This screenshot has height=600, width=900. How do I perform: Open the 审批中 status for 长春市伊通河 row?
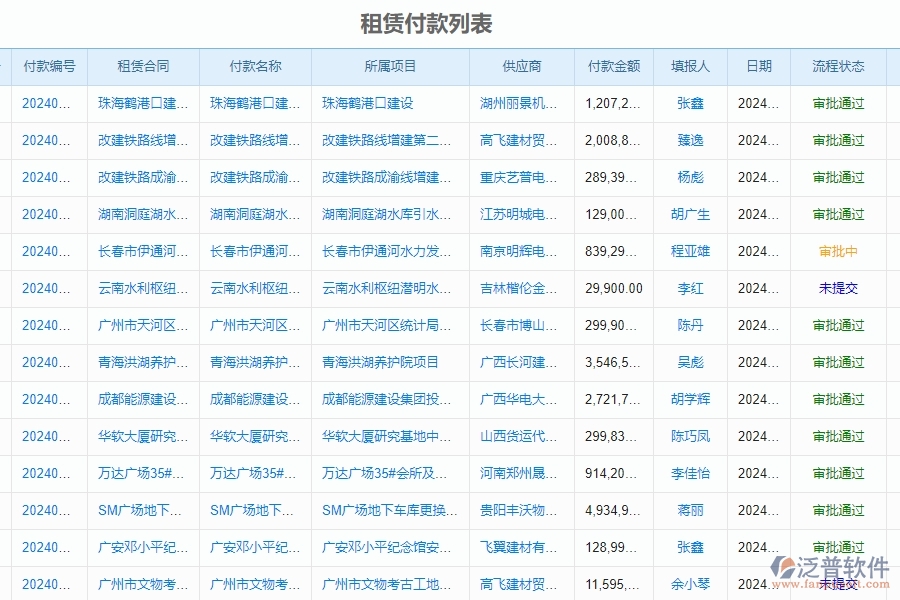pos(838,251)
